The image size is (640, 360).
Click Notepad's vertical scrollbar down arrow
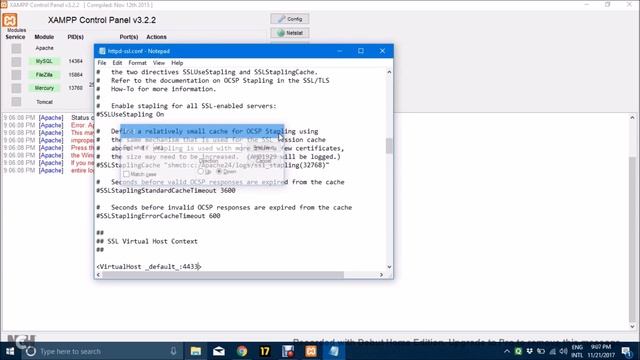(389, 267)
